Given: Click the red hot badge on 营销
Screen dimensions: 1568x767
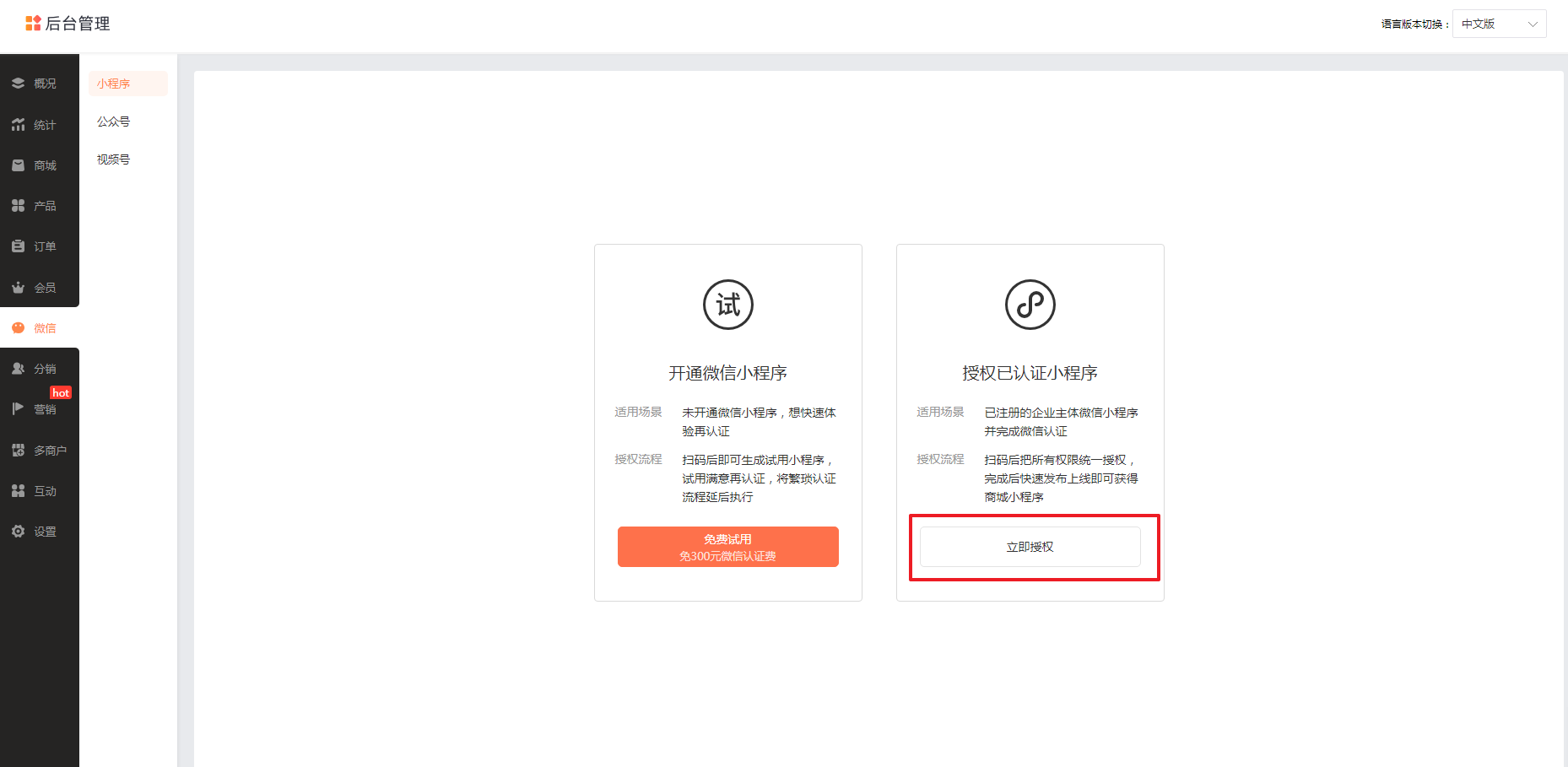Looking at the screenshot, I should (61, 392).
